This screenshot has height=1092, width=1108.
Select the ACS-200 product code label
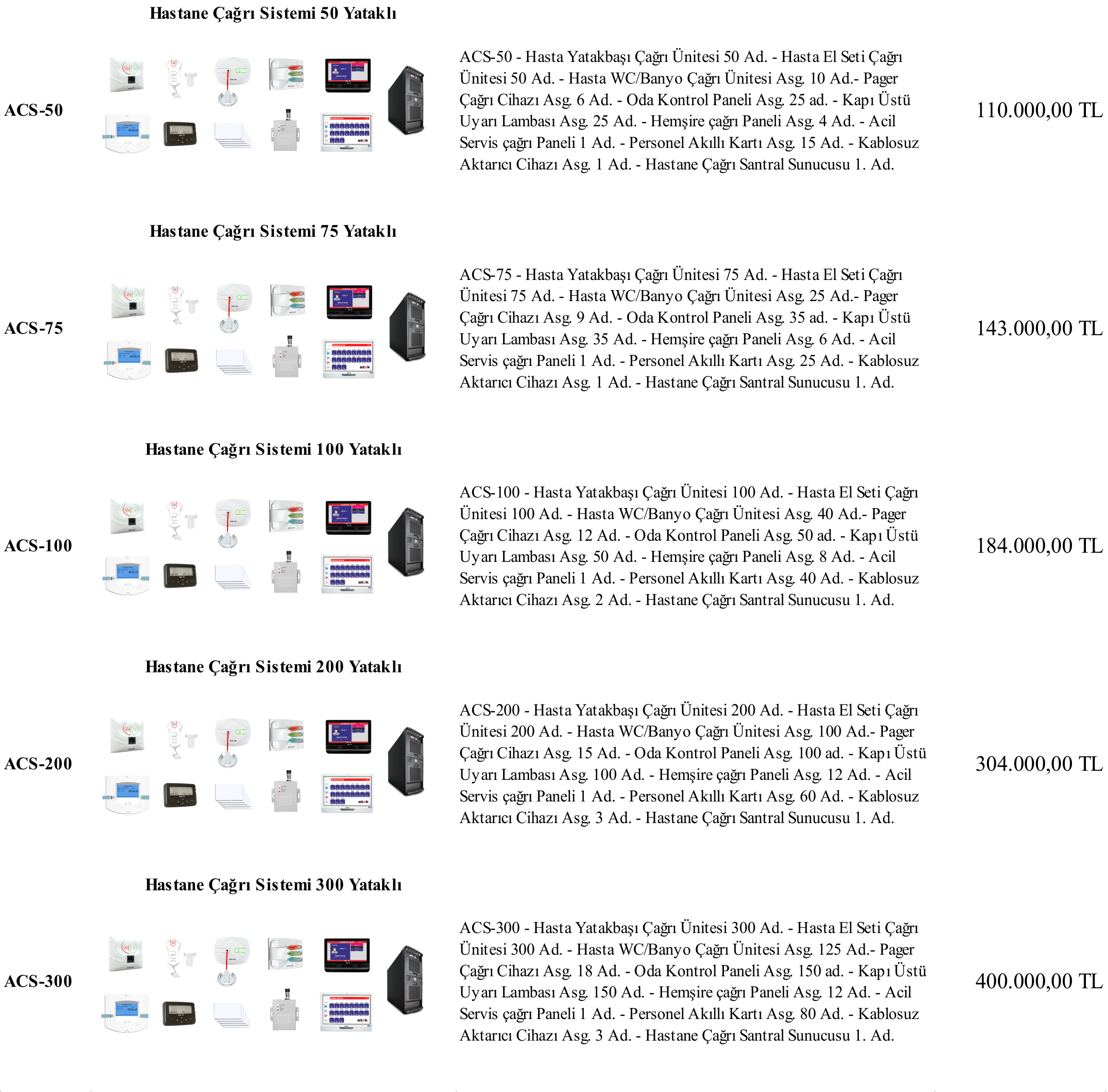click(38, 764)
